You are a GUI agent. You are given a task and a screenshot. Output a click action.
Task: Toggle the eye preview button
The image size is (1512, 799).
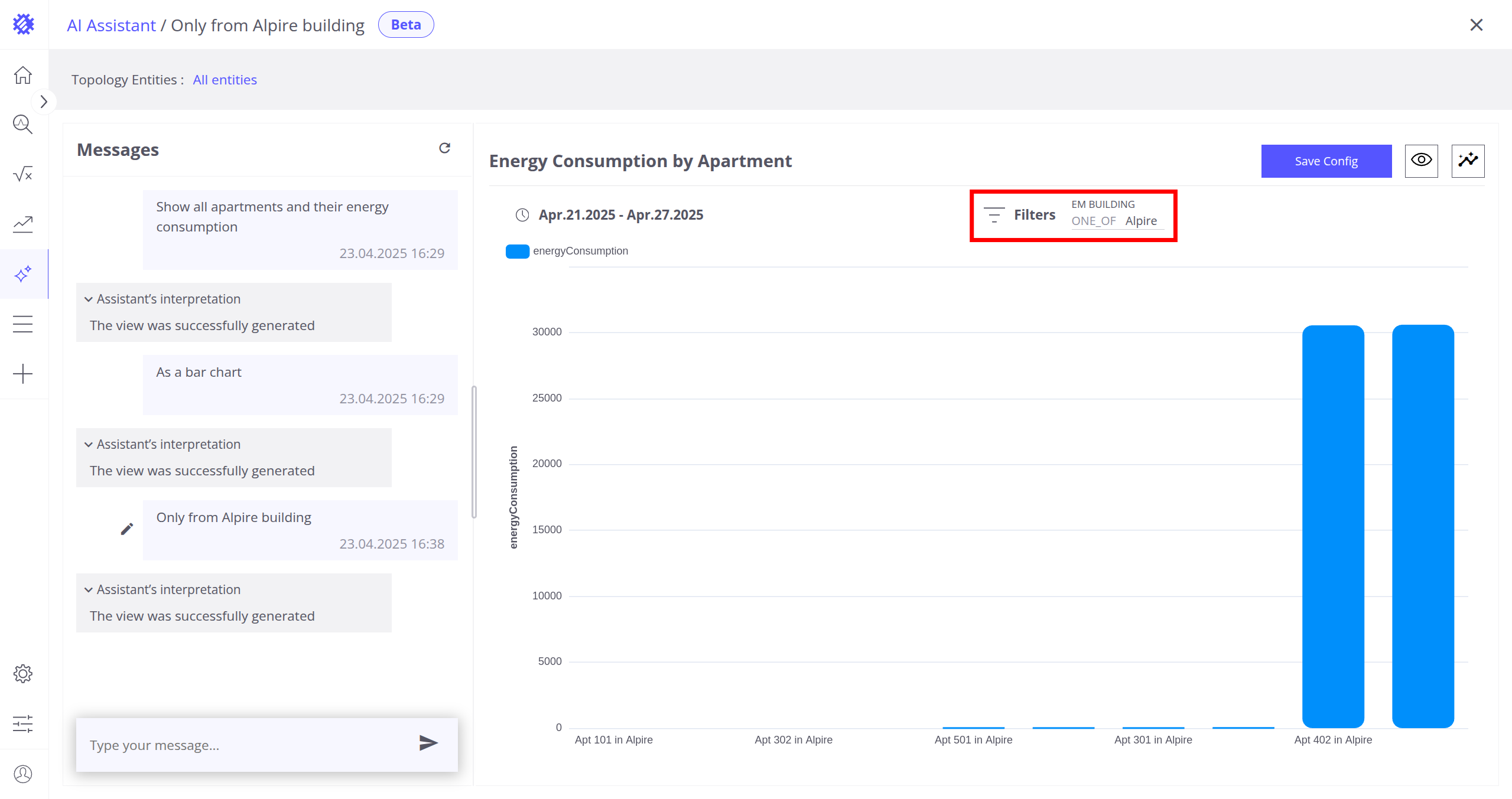[1421, 161]
